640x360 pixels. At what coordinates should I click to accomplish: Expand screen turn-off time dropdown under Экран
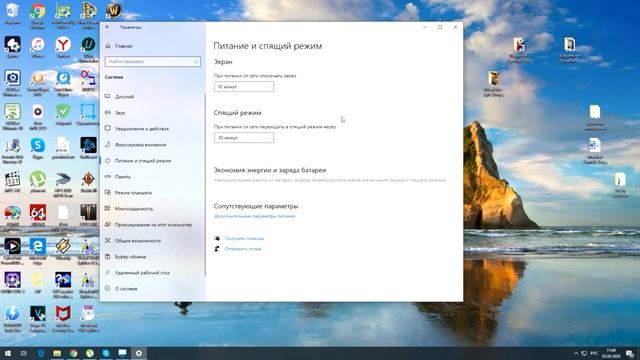point(244,87)
